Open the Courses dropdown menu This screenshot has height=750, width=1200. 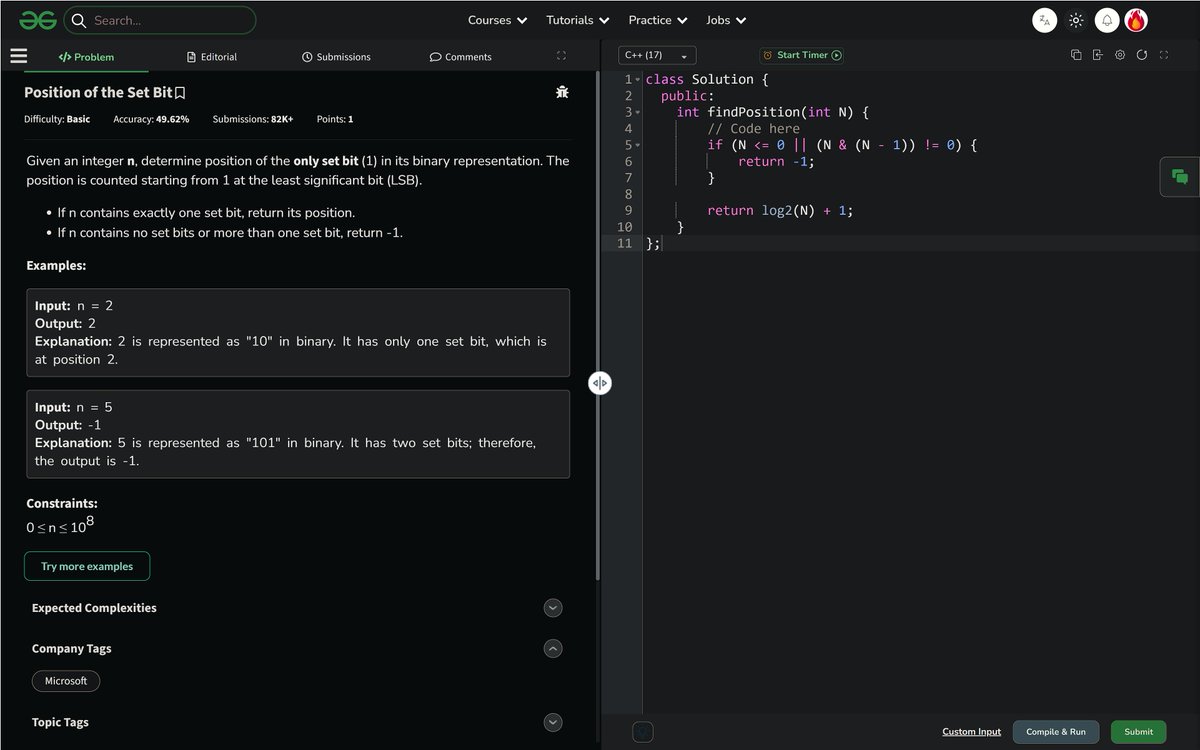point(497,20)
